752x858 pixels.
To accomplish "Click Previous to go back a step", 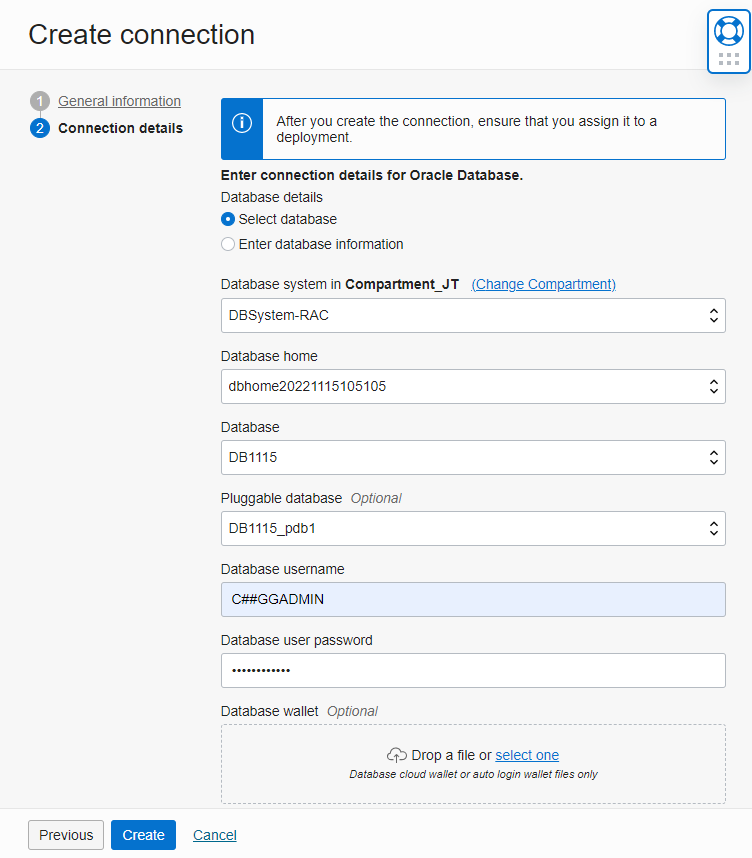I will click(65, 834).
